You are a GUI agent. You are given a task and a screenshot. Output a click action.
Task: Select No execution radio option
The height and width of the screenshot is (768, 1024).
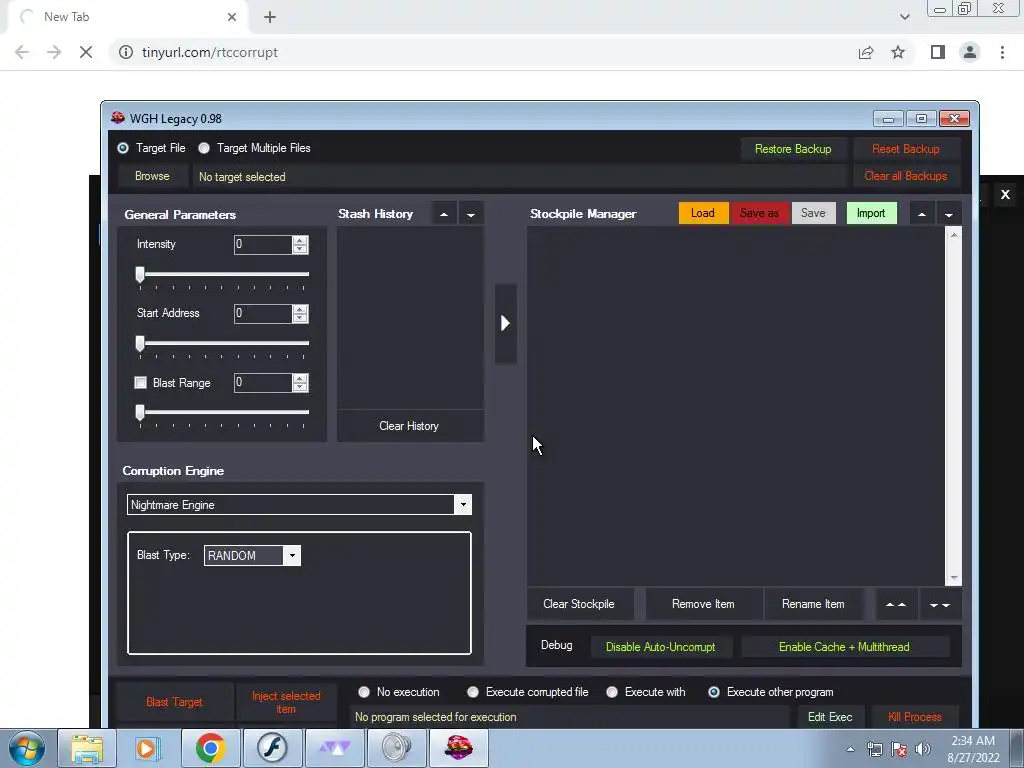click(x=364, y=692)
